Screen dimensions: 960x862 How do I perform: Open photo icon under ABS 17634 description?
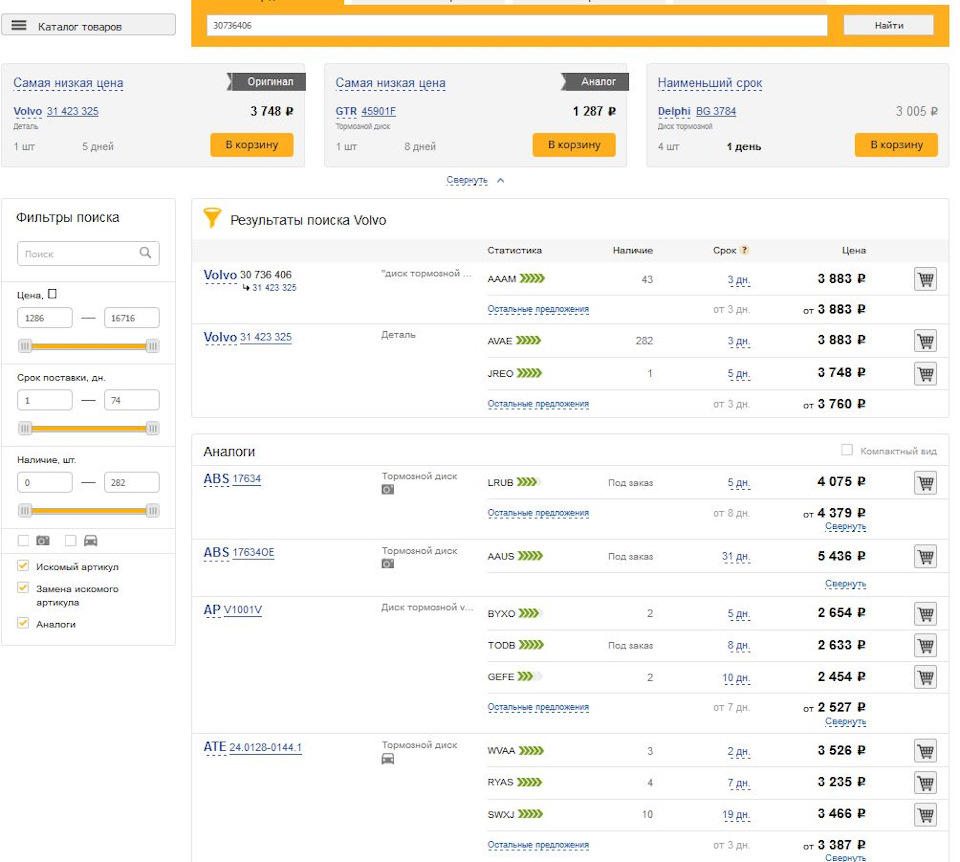pos(388,490)
